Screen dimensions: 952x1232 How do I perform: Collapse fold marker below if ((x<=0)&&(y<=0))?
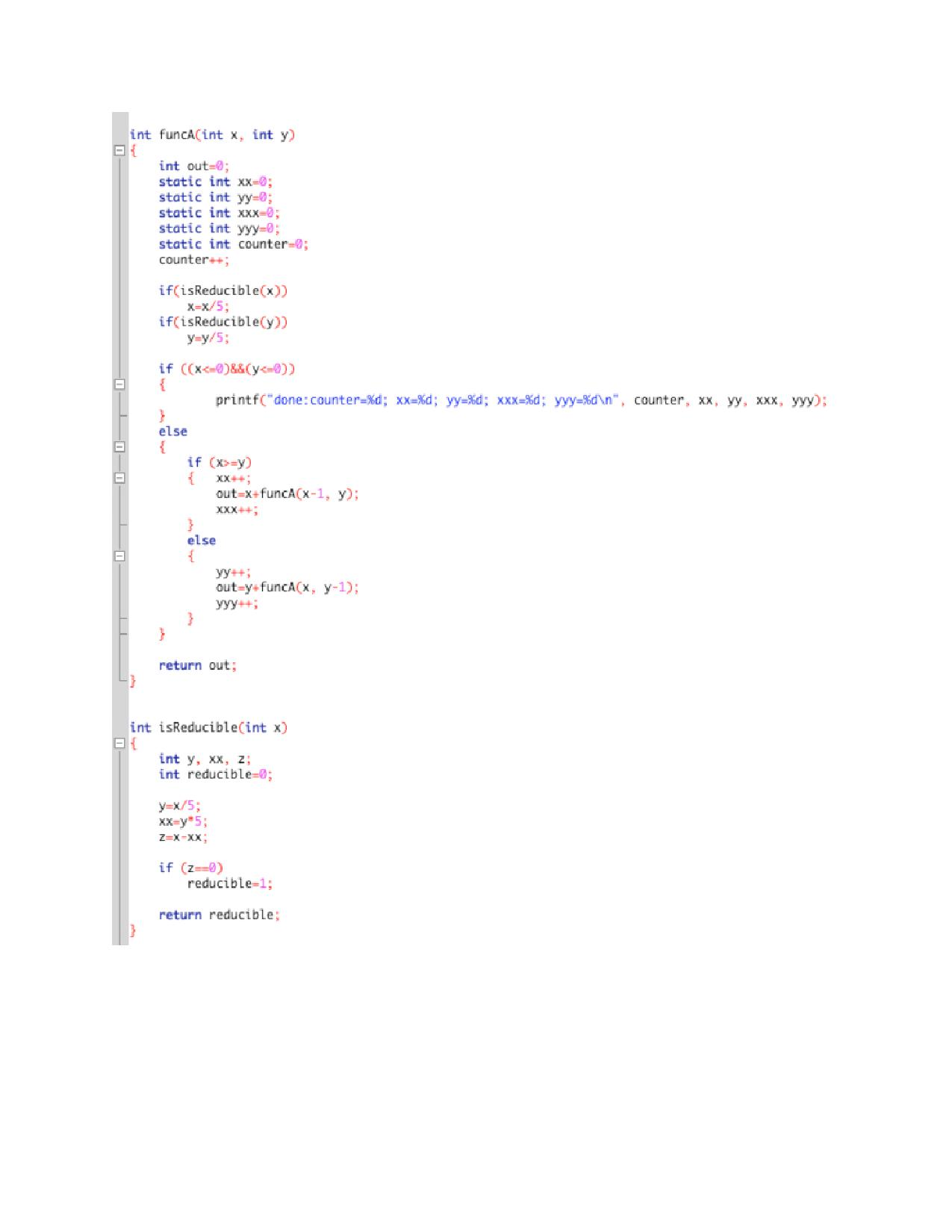tap(119, 385)
